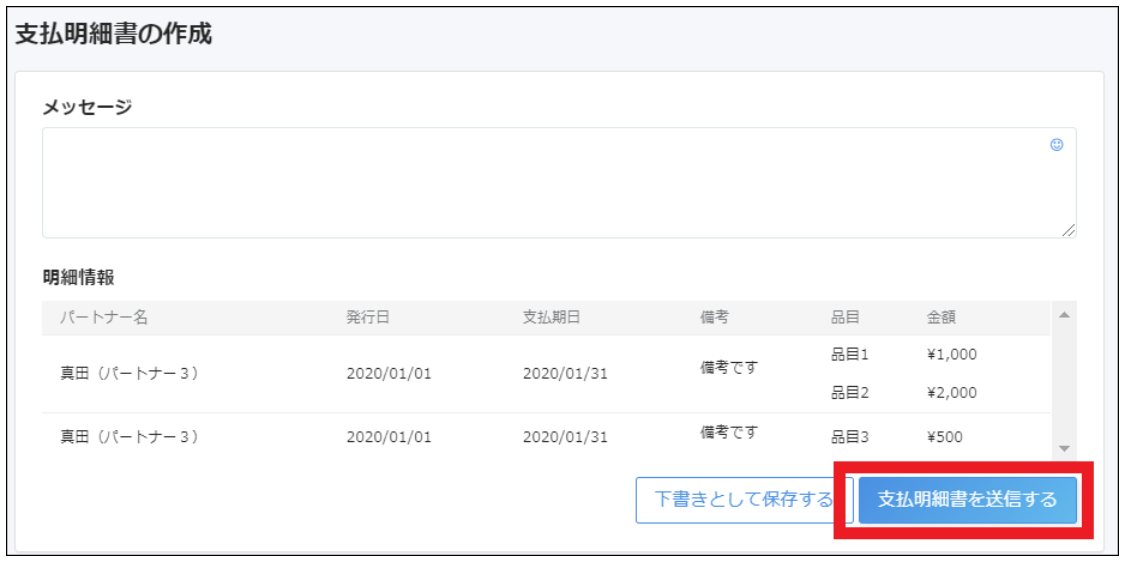Click the 明細情報 section heading
This screenshot has height=562, width=1125.
coord(78,279)
